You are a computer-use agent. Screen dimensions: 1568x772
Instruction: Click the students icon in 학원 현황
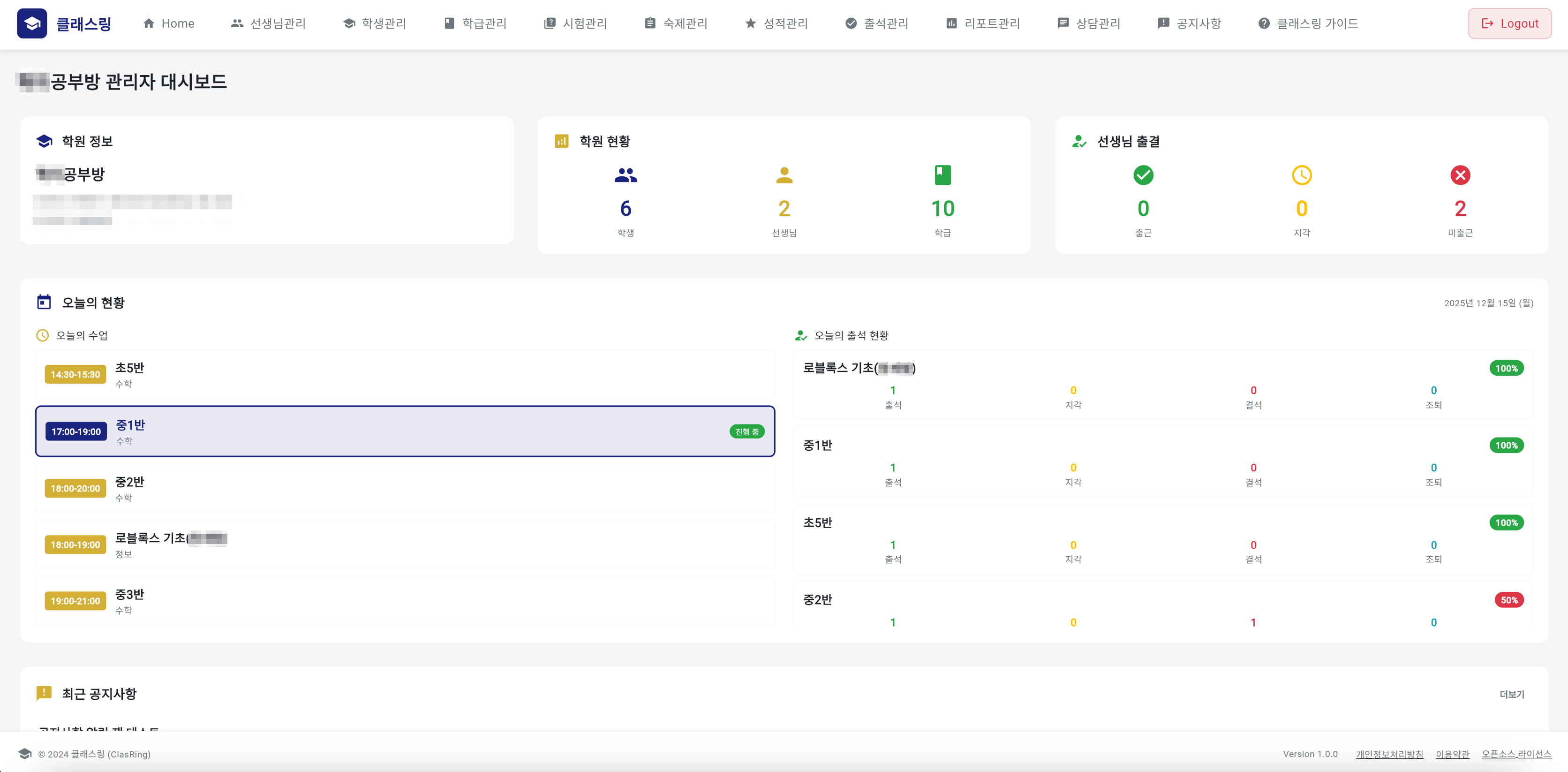[625, 175]
